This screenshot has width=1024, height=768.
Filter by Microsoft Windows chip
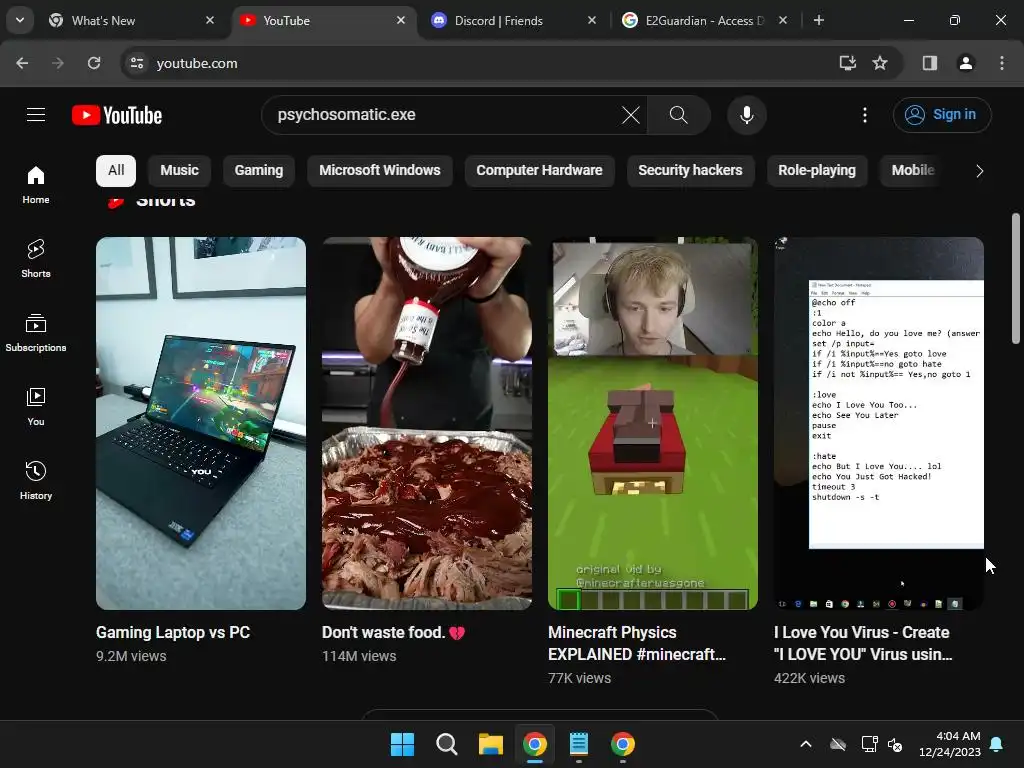coord(379,170)
